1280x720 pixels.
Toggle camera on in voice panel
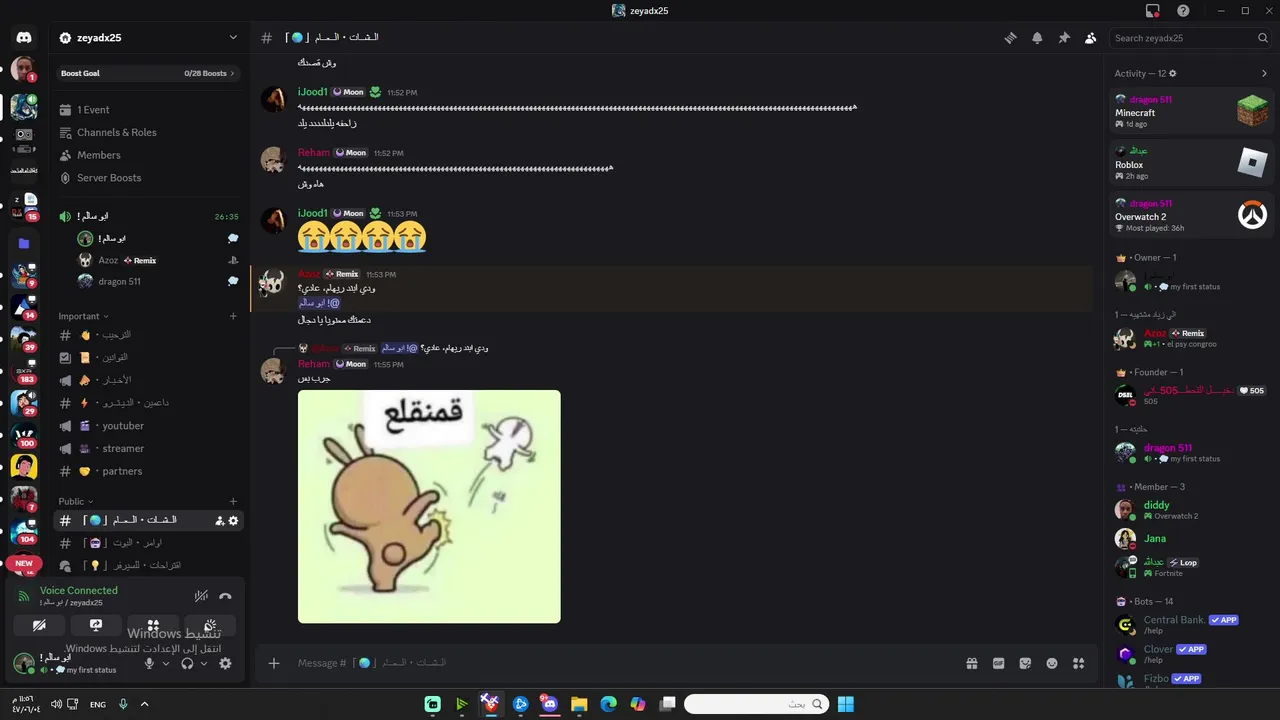[39, 625]
